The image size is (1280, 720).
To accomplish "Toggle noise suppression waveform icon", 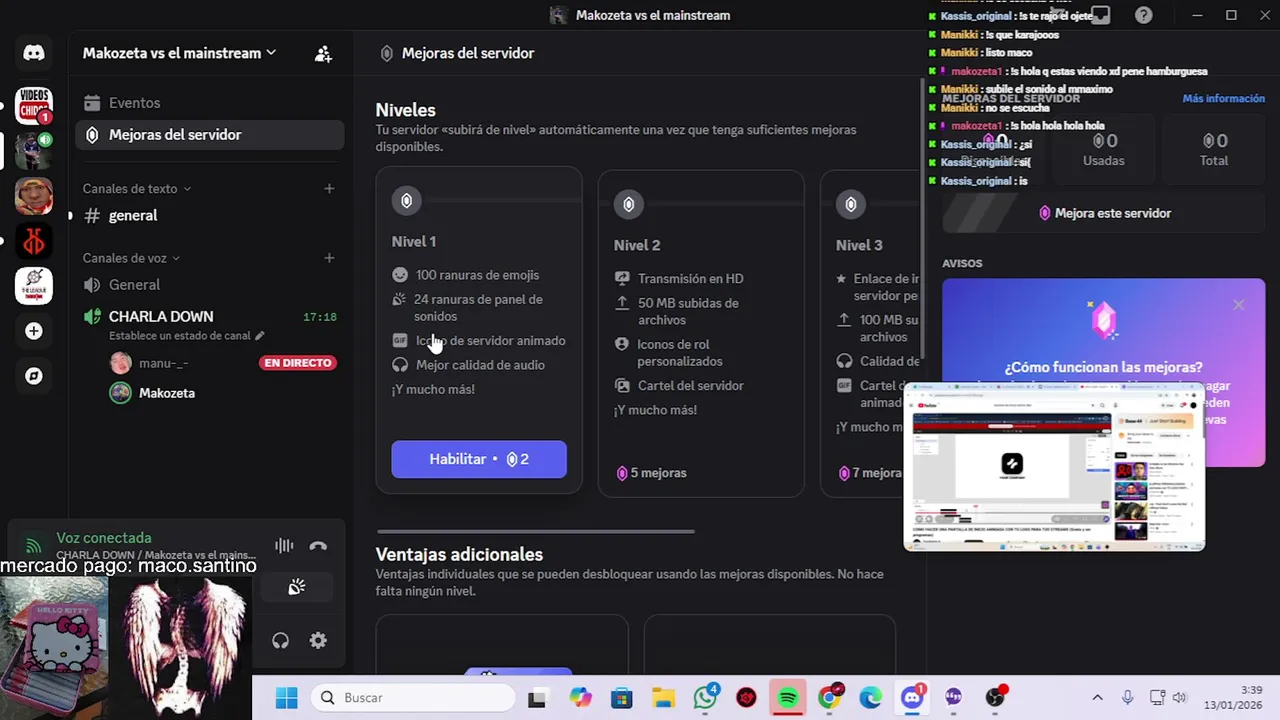I will [284, 546].
